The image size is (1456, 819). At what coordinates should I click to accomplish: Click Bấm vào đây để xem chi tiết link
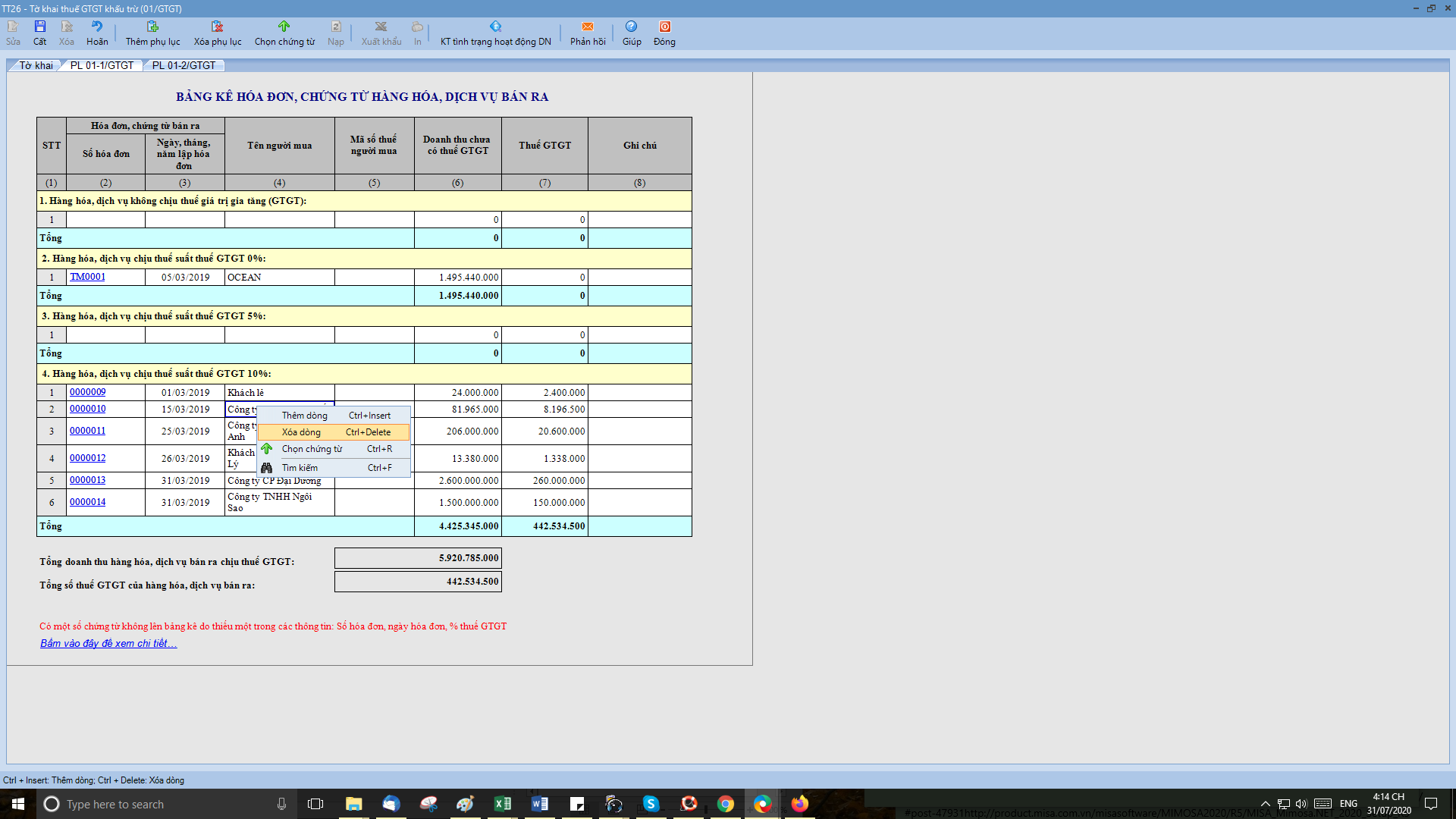tap(108, 644)
